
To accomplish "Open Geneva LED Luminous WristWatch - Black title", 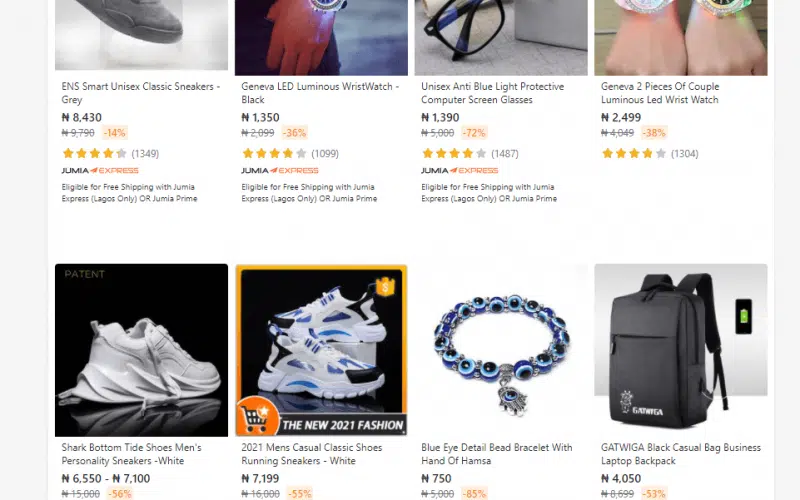I will coord(320,93).
